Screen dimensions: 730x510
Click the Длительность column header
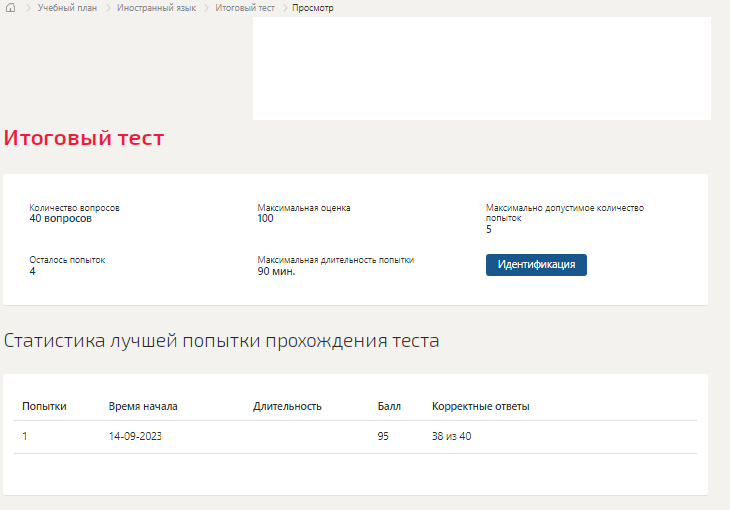pos(287,406)
